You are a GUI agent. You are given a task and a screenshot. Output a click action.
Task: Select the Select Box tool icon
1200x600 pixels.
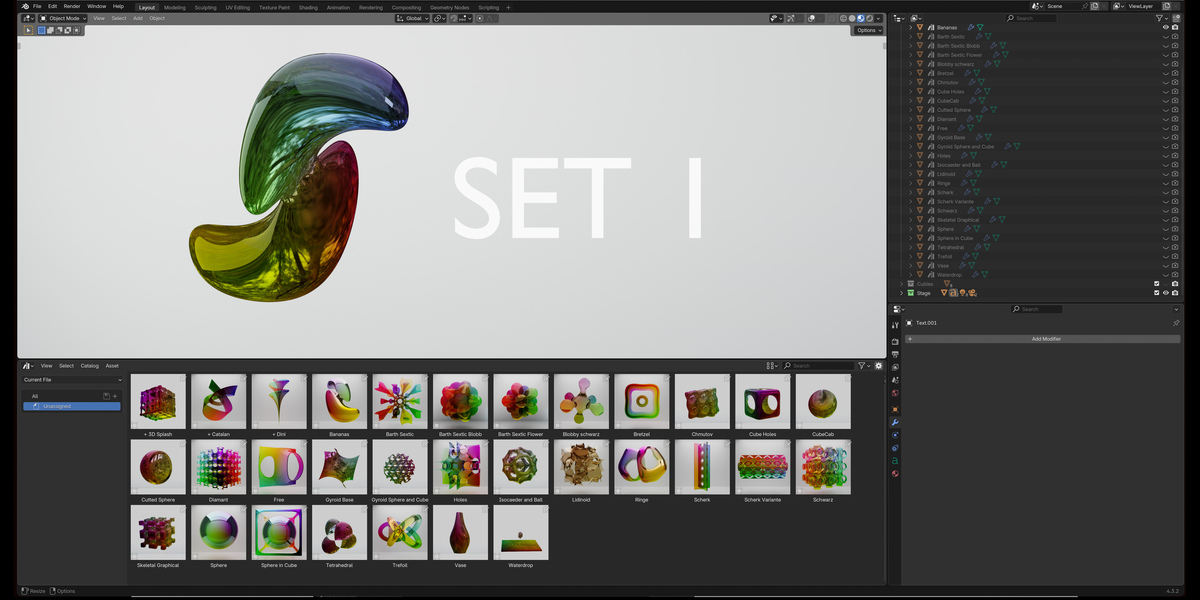pos(28,30)
